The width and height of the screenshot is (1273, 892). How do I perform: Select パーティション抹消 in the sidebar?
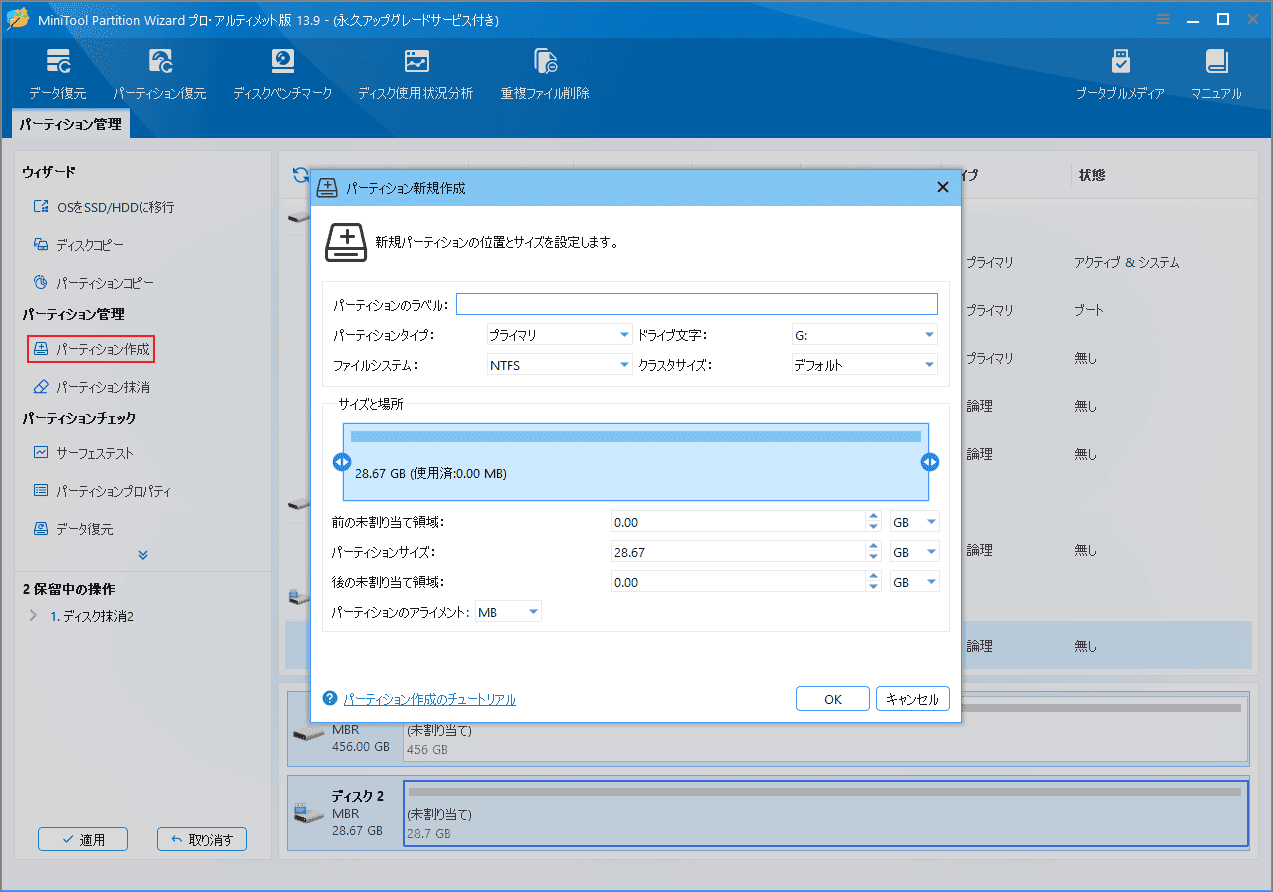pos(91,387)
